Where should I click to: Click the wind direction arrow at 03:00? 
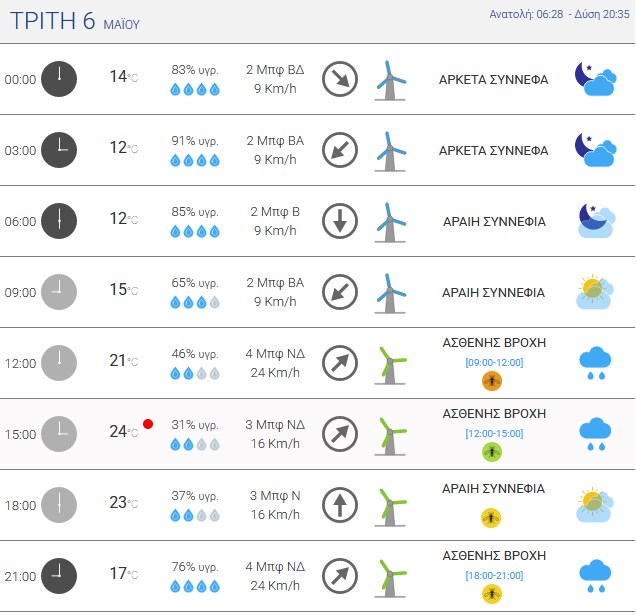340,150
